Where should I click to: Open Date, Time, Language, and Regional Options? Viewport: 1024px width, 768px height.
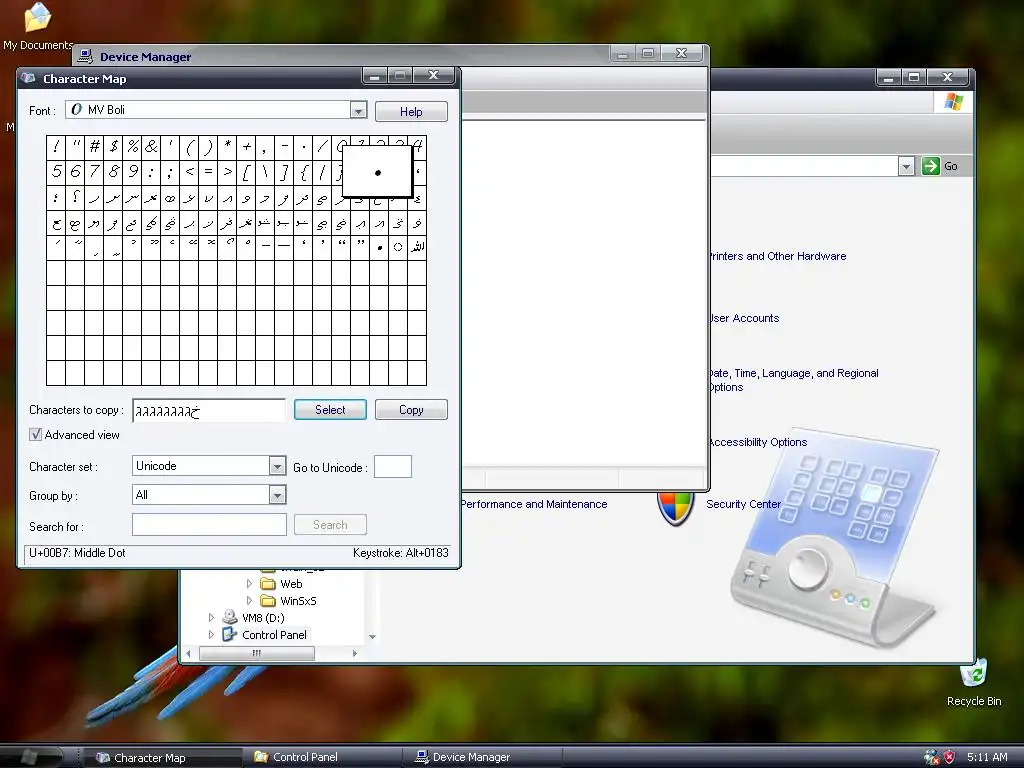pyautogui.click(x=793, y=380)
